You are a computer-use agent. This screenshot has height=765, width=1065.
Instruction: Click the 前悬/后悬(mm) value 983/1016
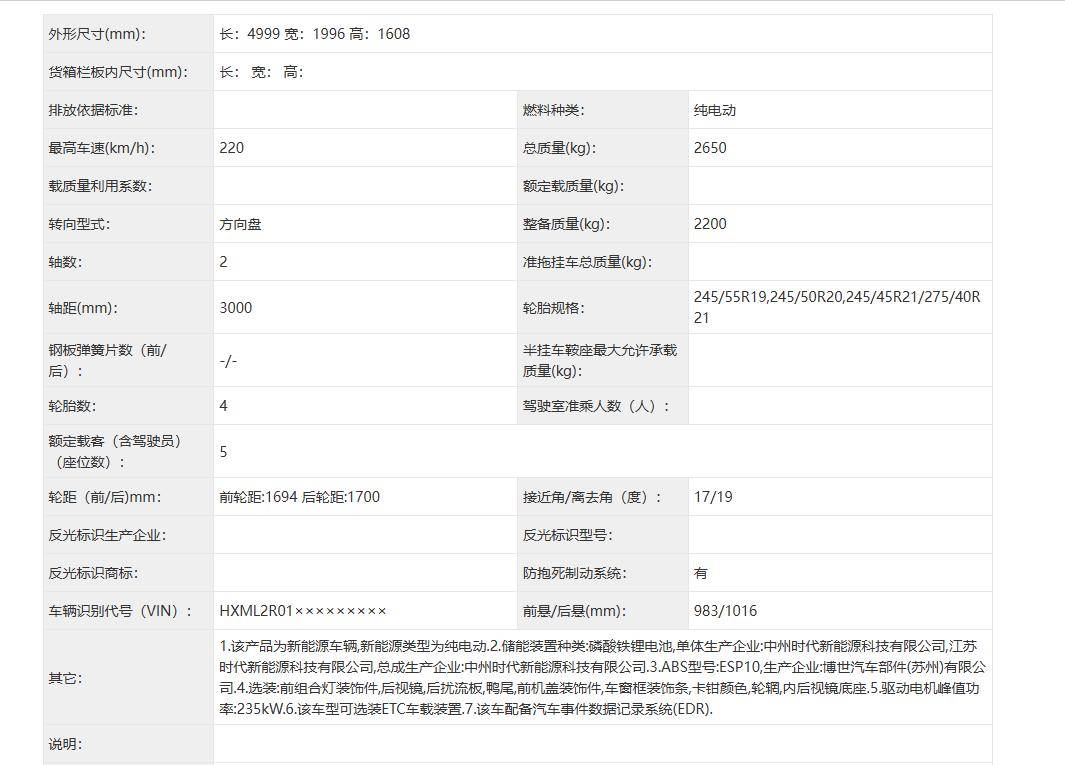(725, 611)
